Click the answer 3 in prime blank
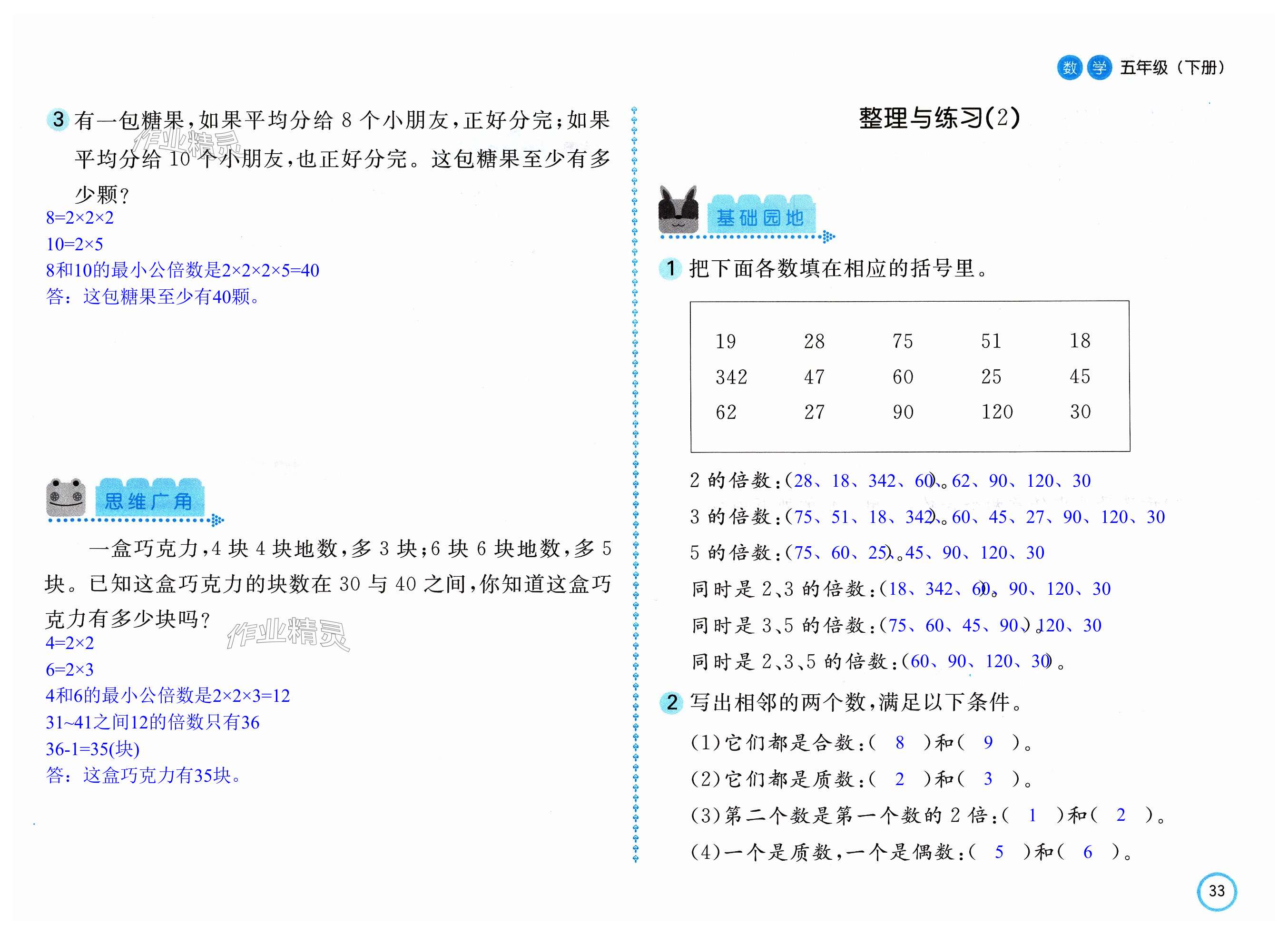Screen dimensions: 1288x934 click(988, 779)
